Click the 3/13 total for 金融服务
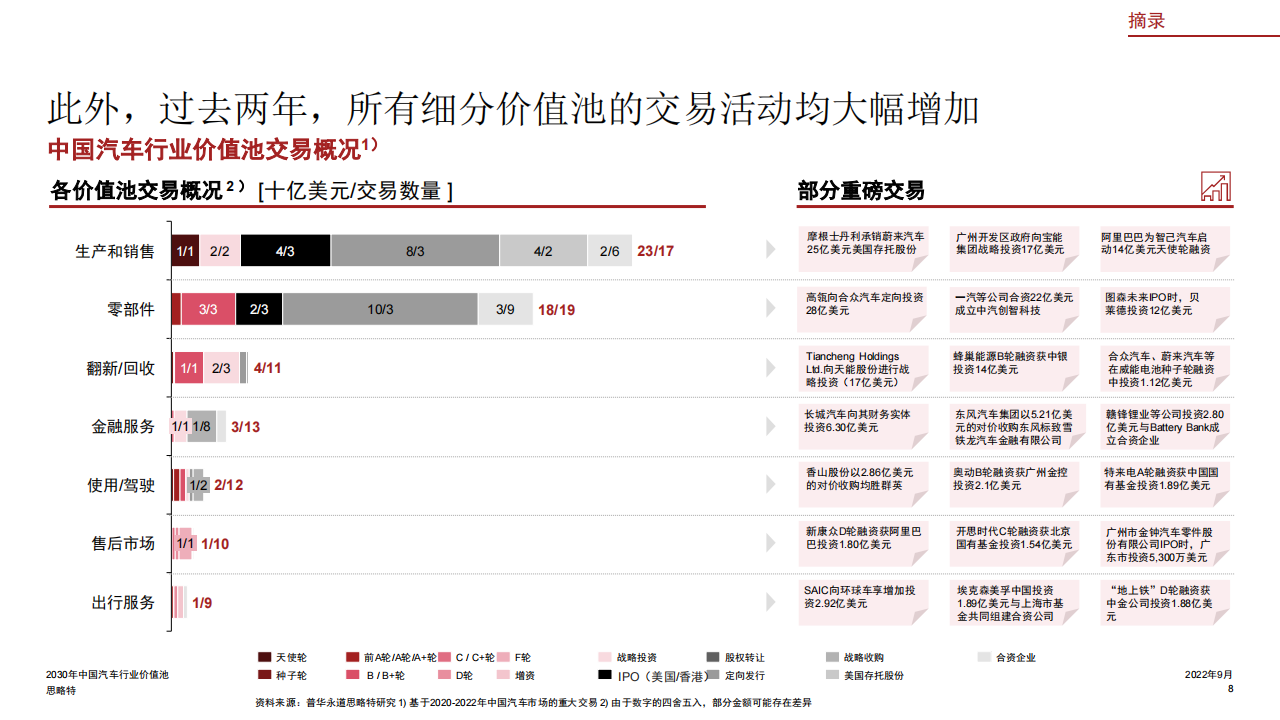This screenshot has height=720, width=1280. click(245, 427)
